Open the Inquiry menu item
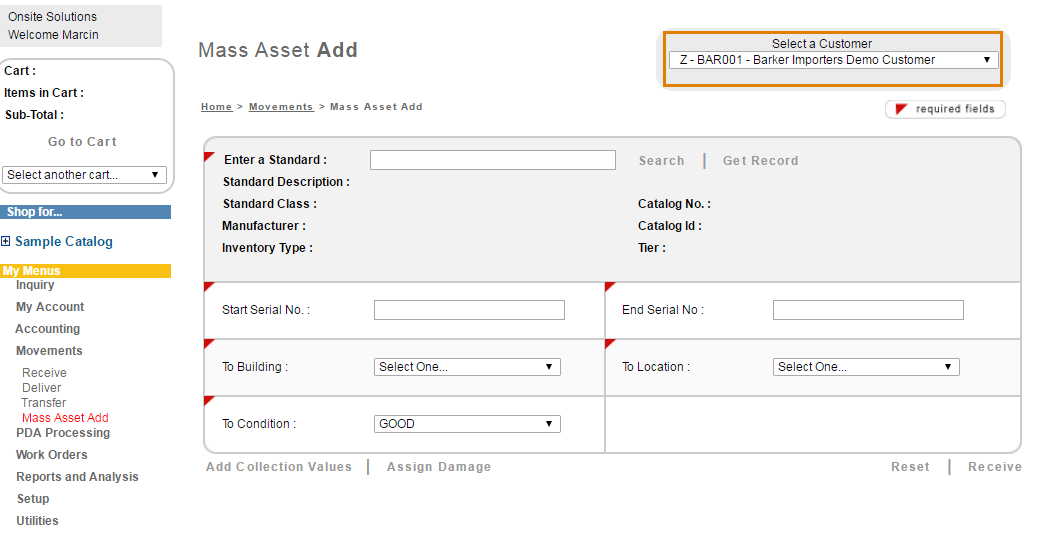This screenshot has width=1061, height=539. [x=35, y=285]
